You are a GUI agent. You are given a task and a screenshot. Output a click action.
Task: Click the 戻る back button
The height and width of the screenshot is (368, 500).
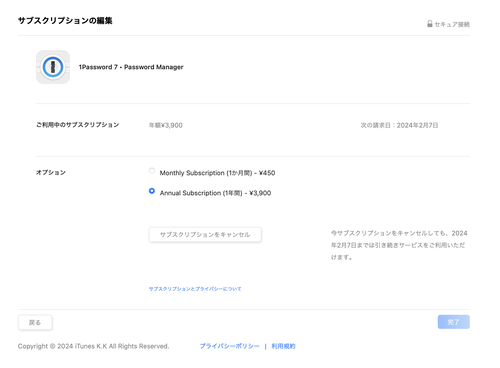click(x=35, y=322)
